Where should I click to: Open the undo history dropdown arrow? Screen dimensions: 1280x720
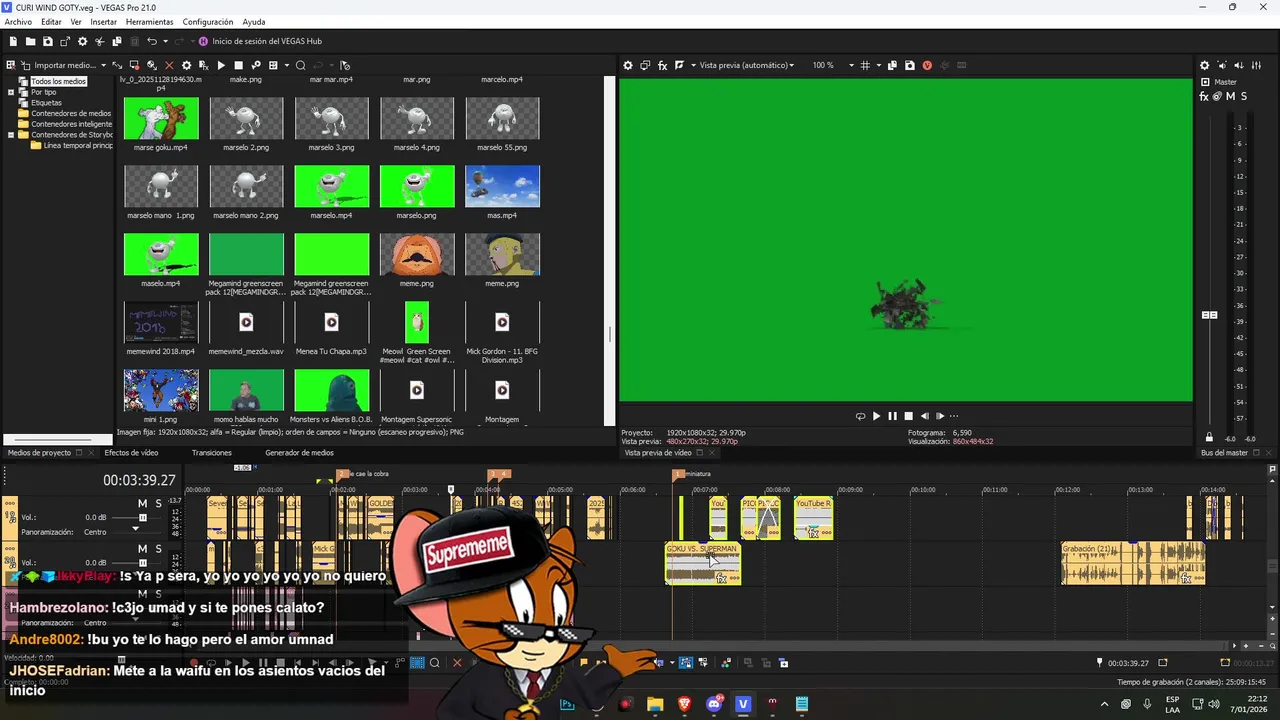click(166, 41)
